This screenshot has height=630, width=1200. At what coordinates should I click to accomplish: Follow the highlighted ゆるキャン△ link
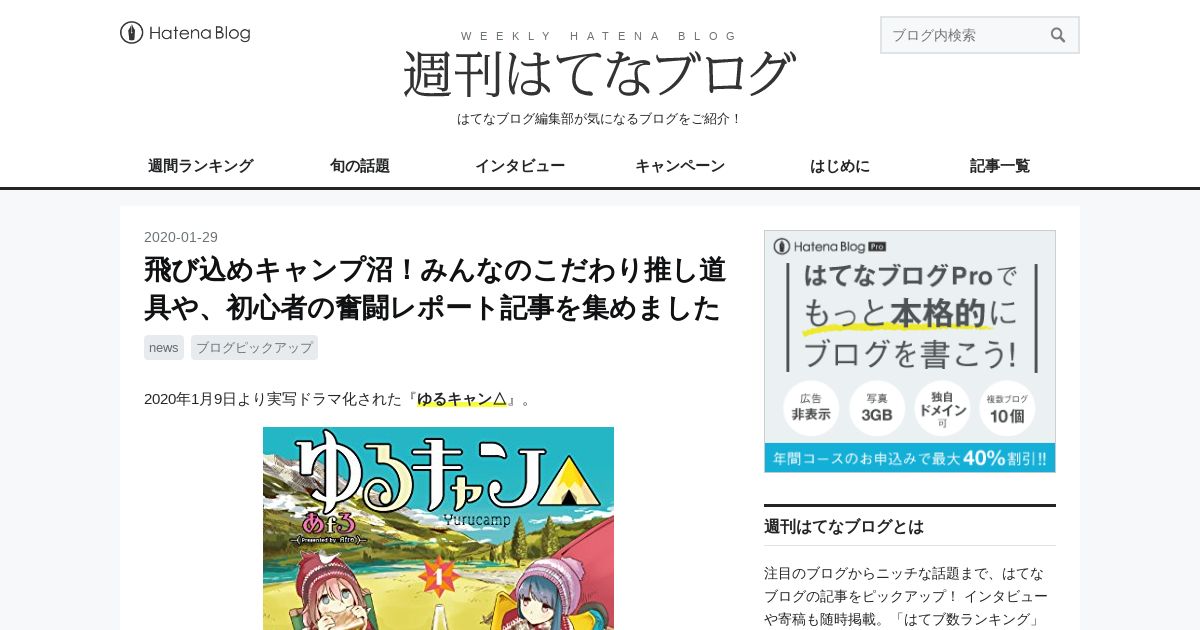tap(462, 399)
